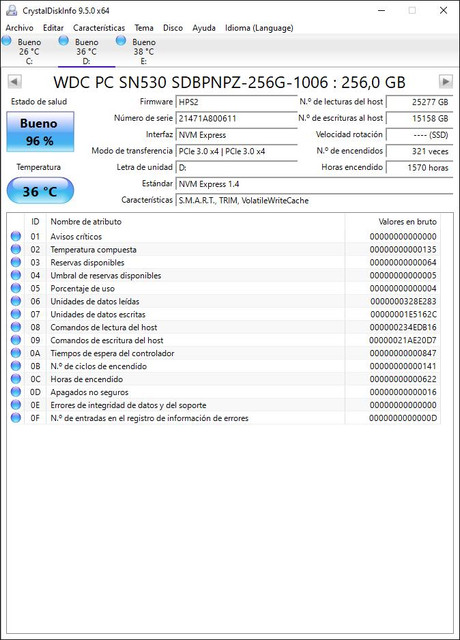Click rotation speed value ---- (SSD)
The height and width of the screenshot is (640, 460).
coord(420,135)
